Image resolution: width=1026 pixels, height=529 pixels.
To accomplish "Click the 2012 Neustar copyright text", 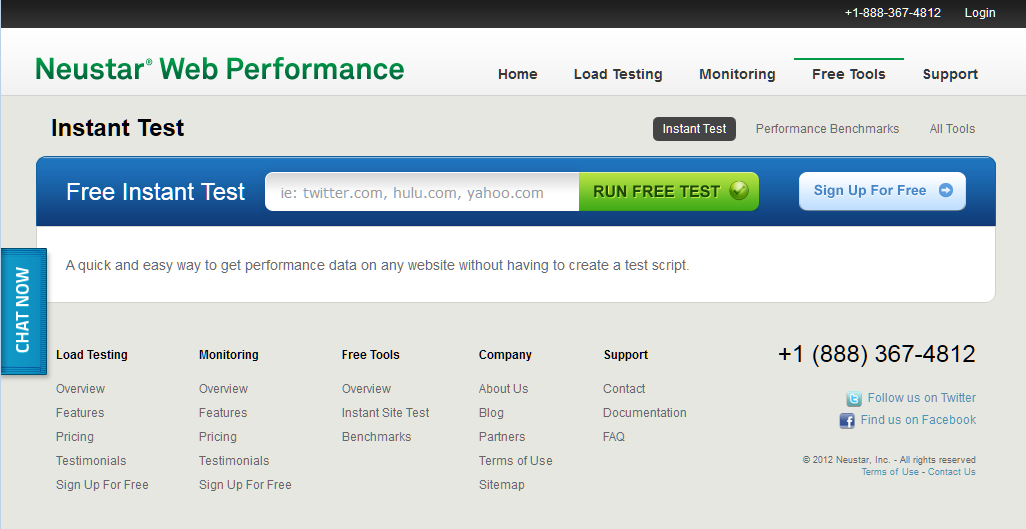I will [889, 460].
